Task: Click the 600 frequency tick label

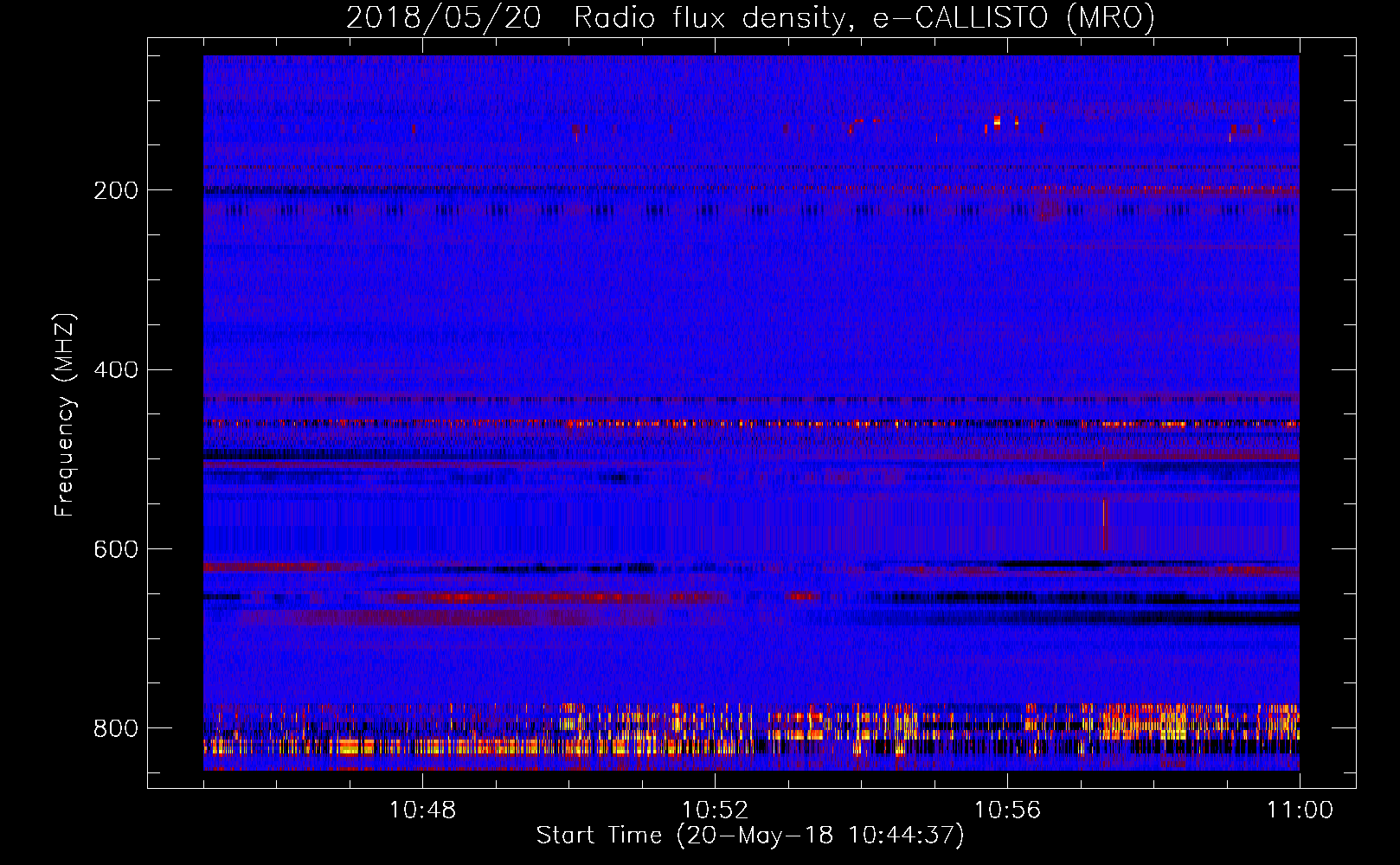Action: click(115, 550)
